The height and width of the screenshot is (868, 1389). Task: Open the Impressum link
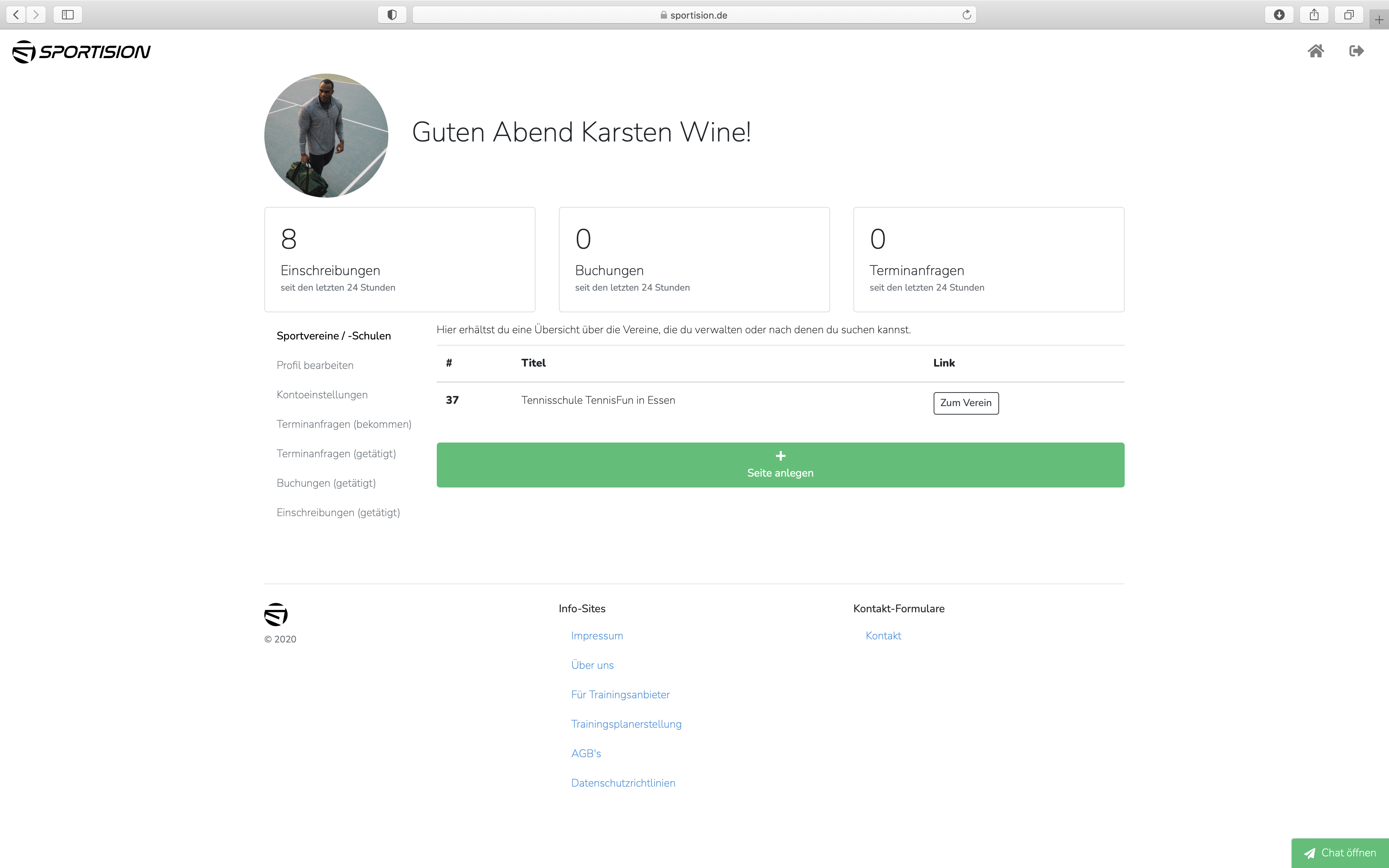(597, 635)
